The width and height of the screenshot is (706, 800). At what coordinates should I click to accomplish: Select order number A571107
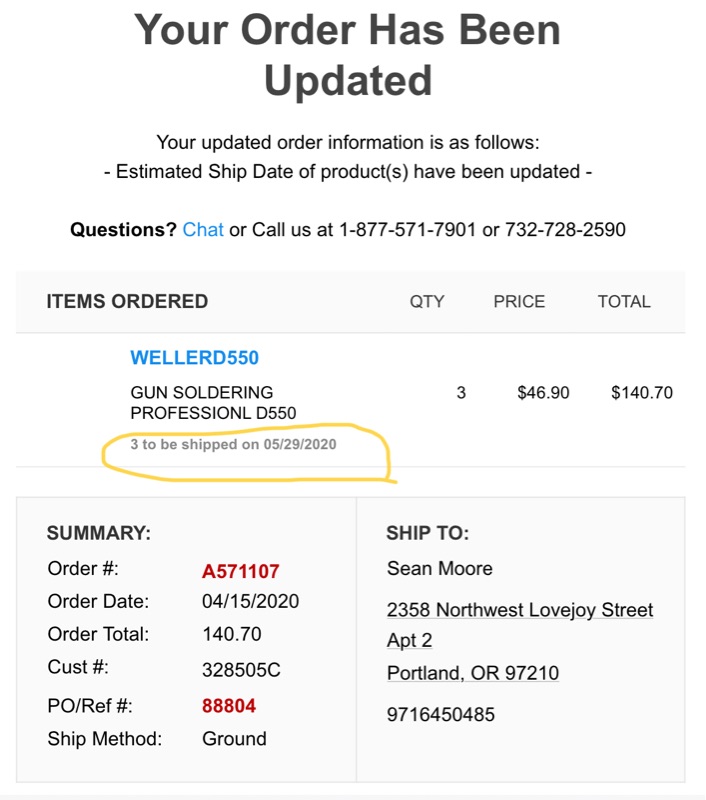pos(240,572)
